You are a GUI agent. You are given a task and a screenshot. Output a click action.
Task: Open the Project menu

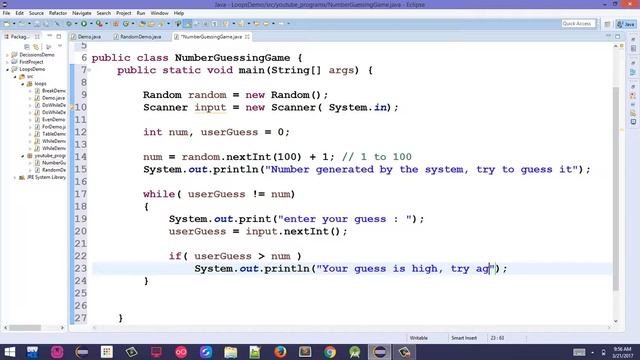click(124, 13)
